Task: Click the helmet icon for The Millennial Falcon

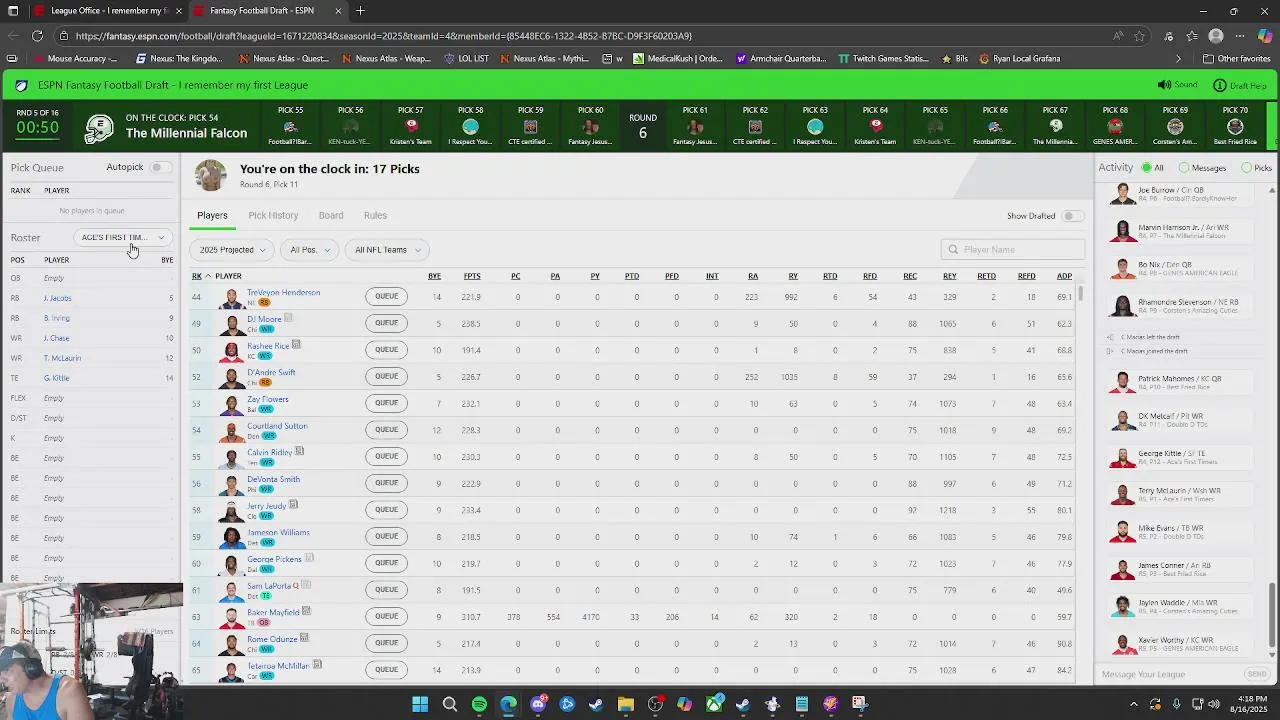Action: pos(99,128)
